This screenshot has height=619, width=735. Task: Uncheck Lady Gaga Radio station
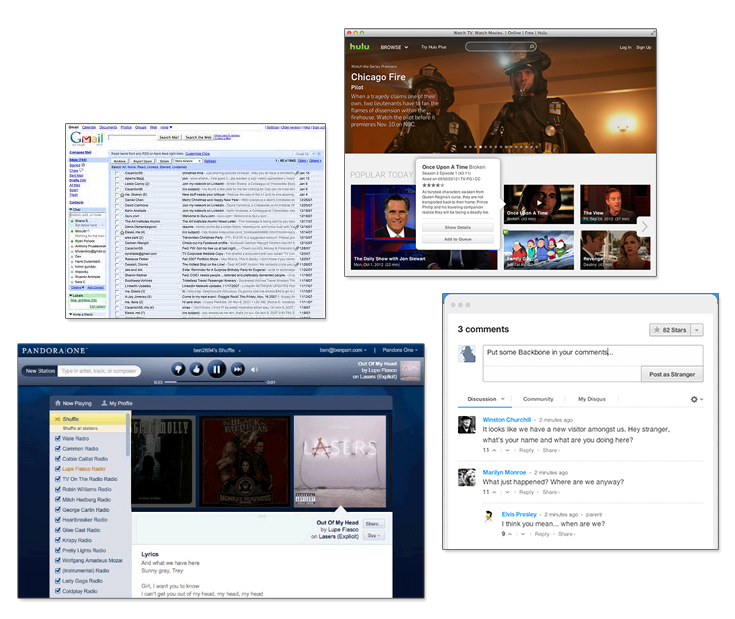[x=58, y=581]
